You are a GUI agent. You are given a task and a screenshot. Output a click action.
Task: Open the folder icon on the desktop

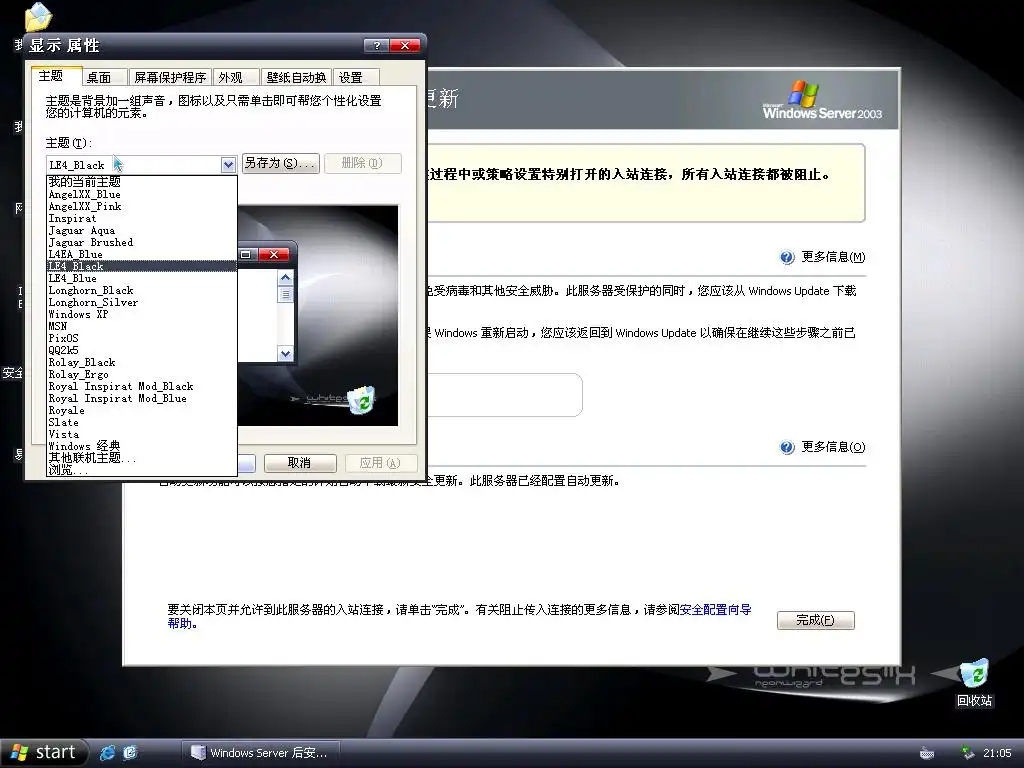(x=38, y=17)
